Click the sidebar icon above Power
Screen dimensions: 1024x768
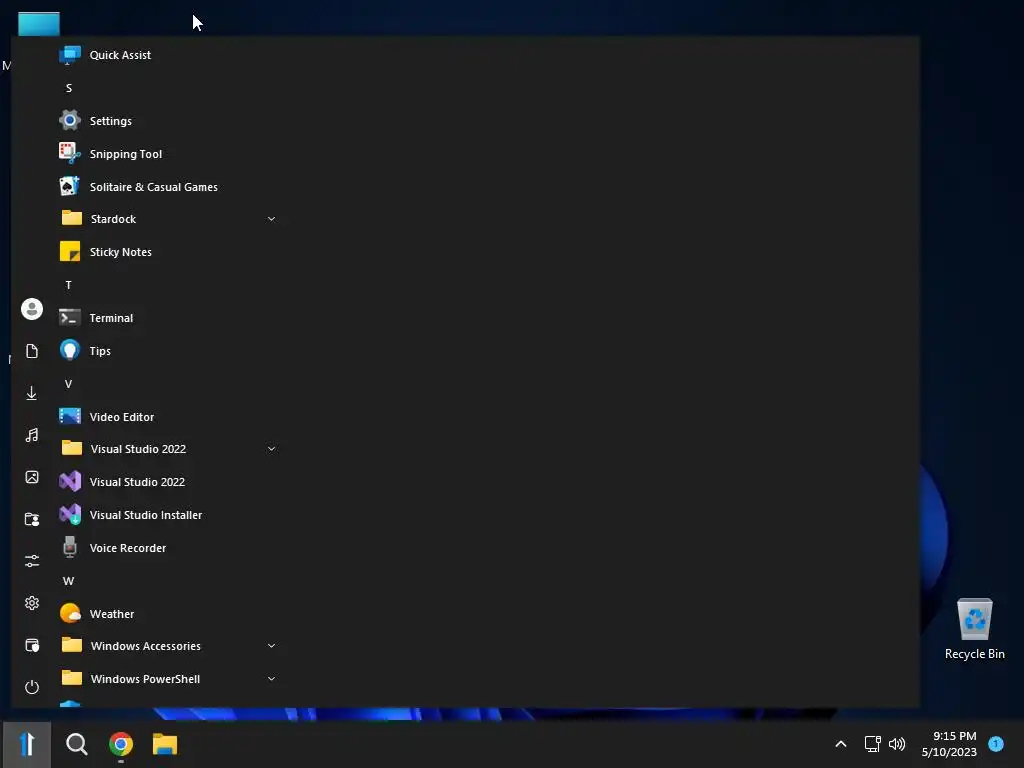pyautogui.click(x=31, y=645)
